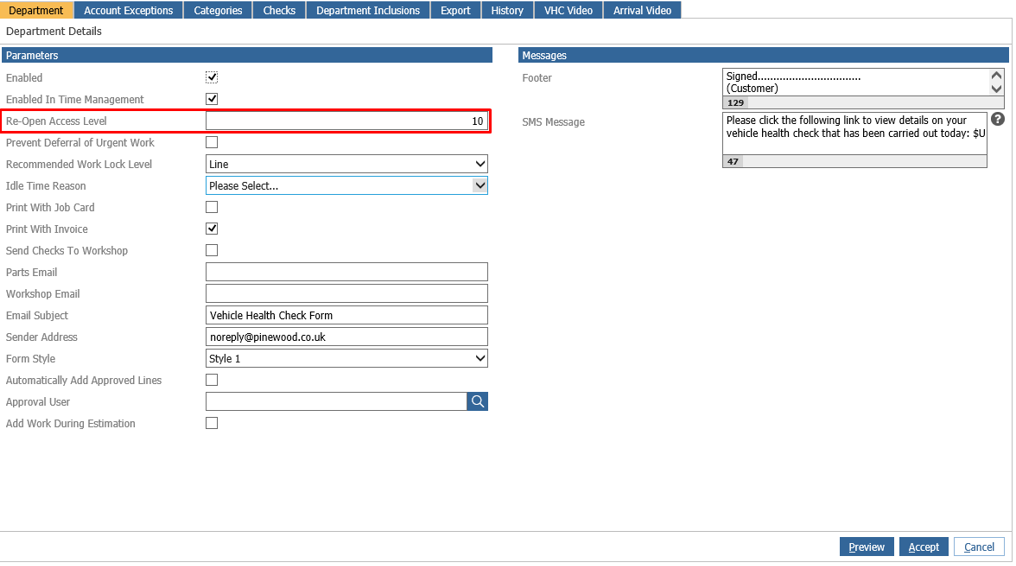Click the Accept button

[923, 547]
